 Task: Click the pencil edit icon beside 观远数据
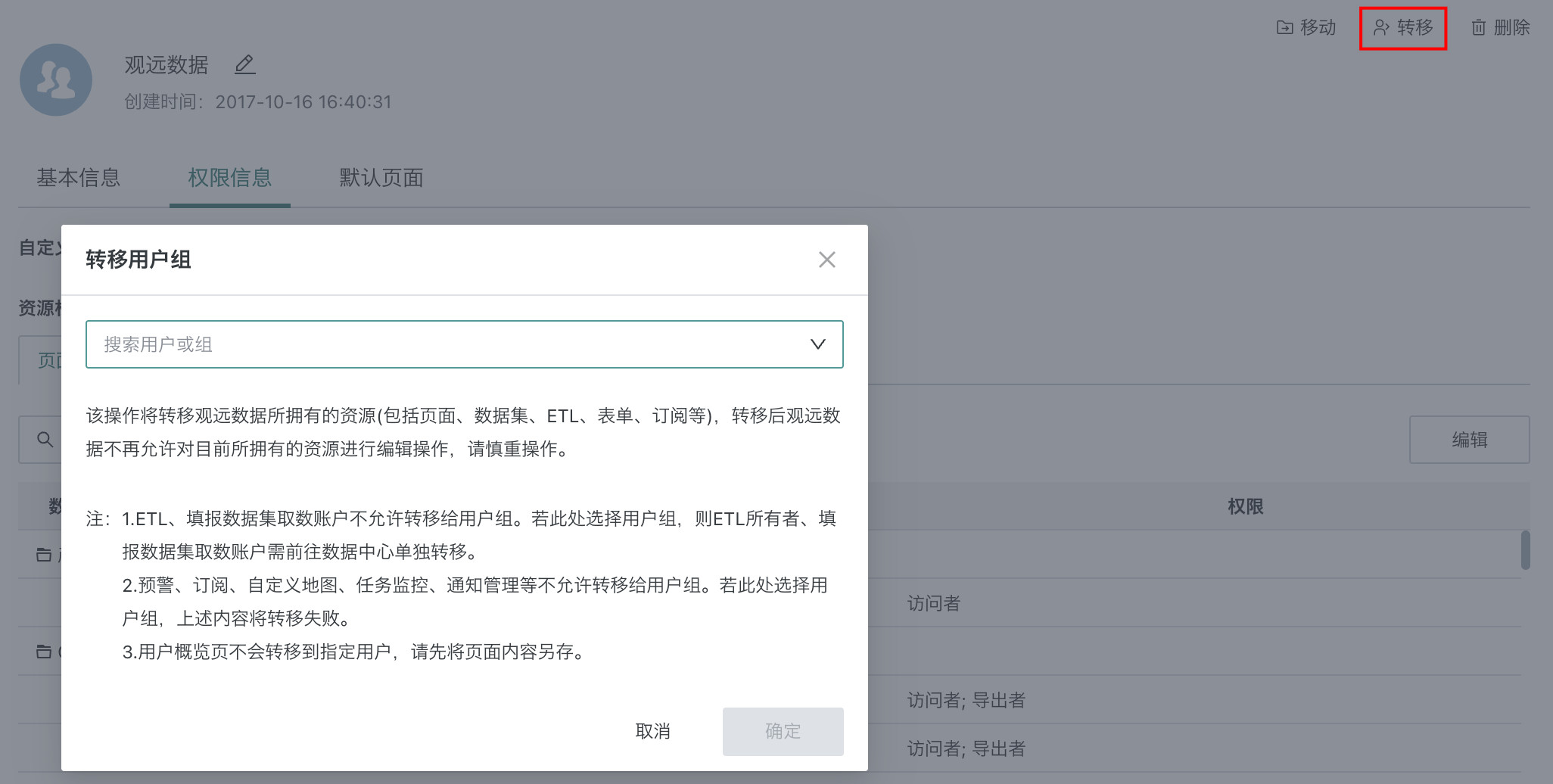pyautogui.click(x=244, y=65)
